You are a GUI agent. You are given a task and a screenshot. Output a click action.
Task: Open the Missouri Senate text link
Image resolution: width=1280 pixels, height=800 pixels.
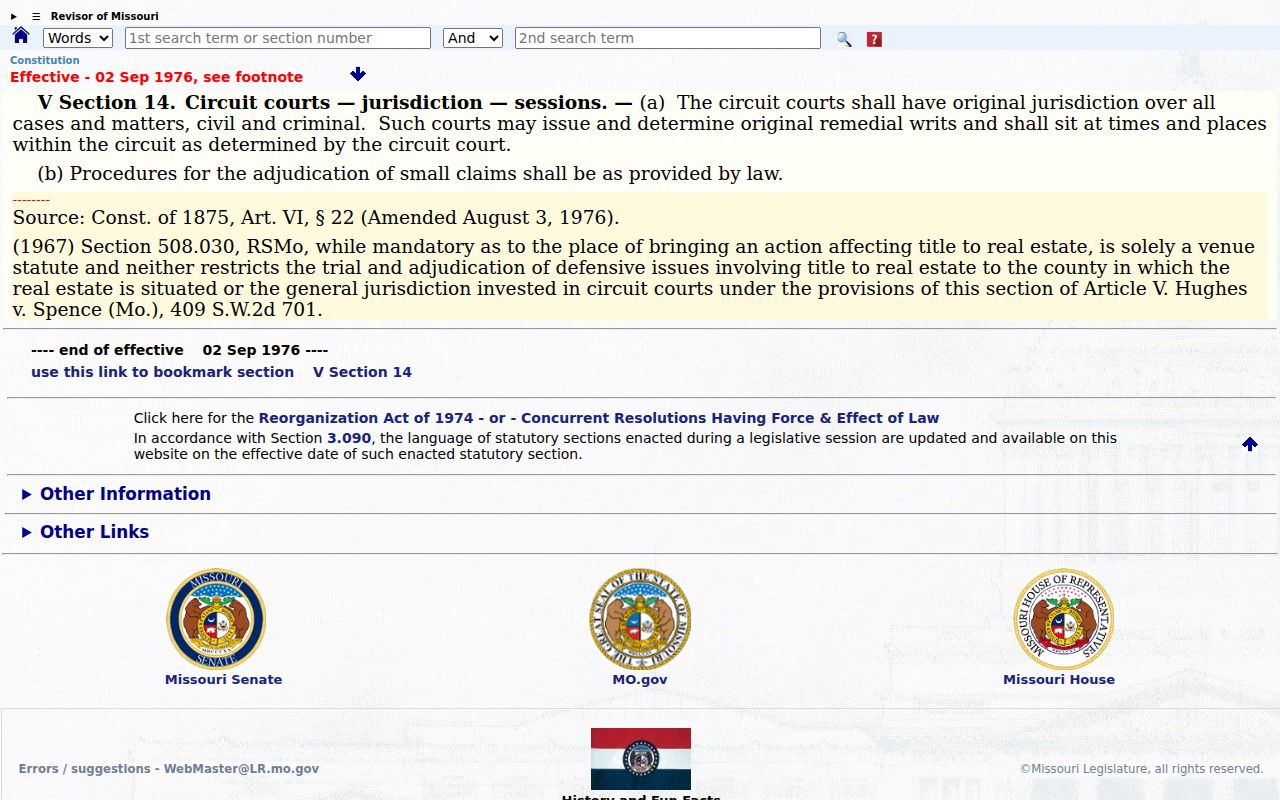click(x=223, y=680)
